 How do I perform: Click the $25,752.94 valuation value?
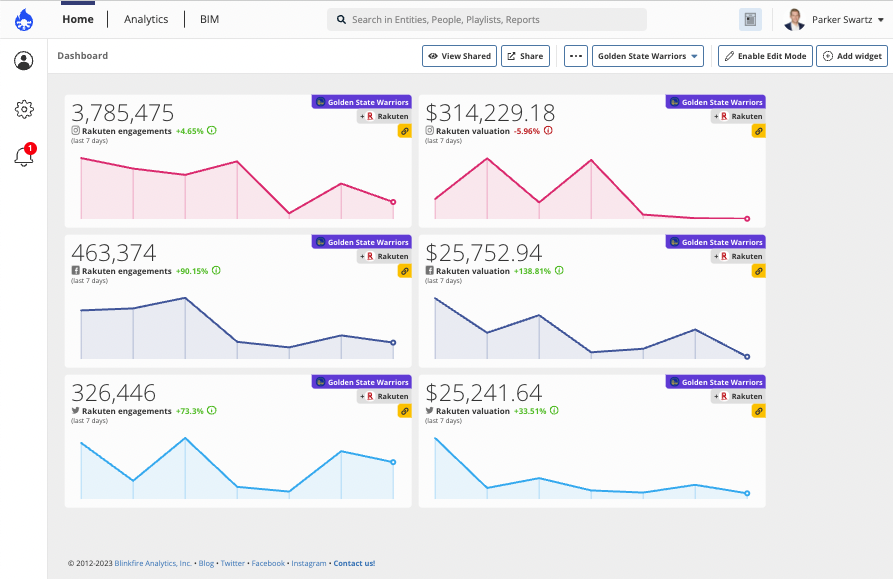click(484, 253)
